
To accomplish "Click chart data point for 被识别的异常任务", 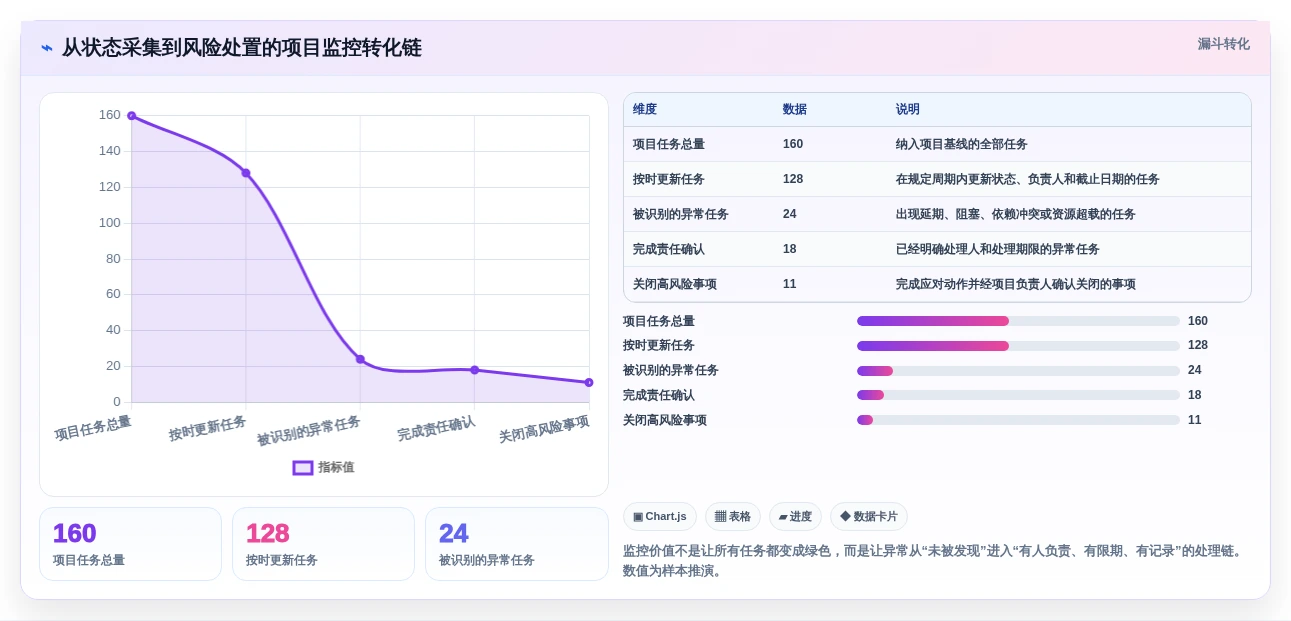I will click(360, 359).
